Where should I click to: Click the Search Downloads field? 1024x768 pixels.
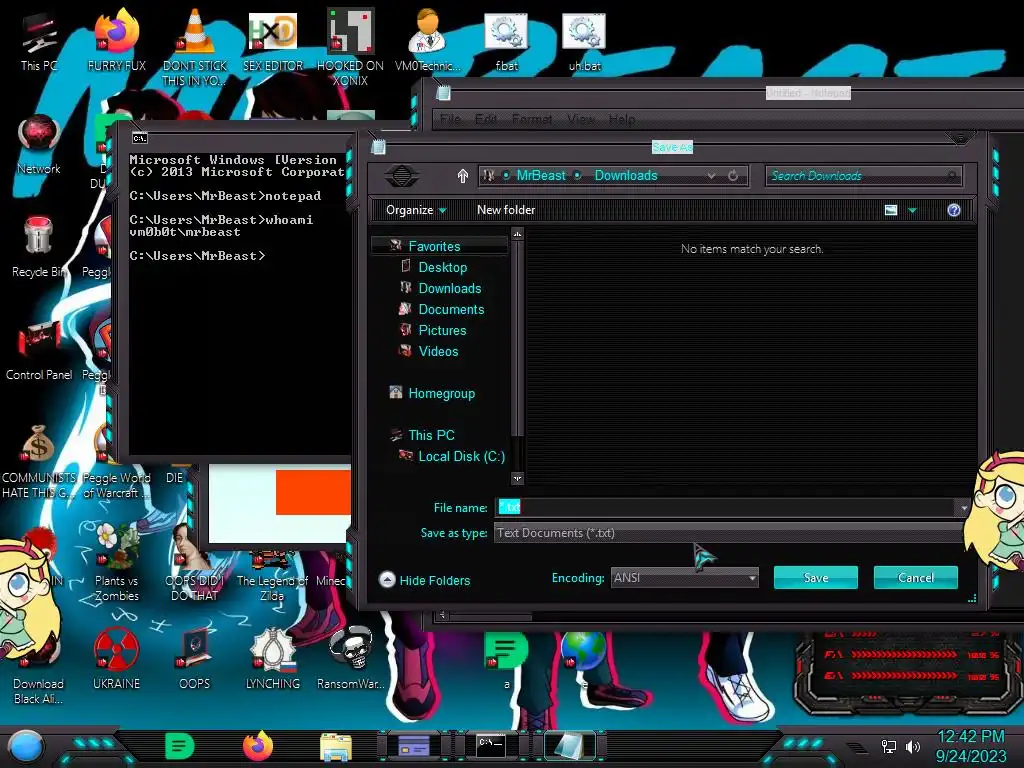[863, 176]
